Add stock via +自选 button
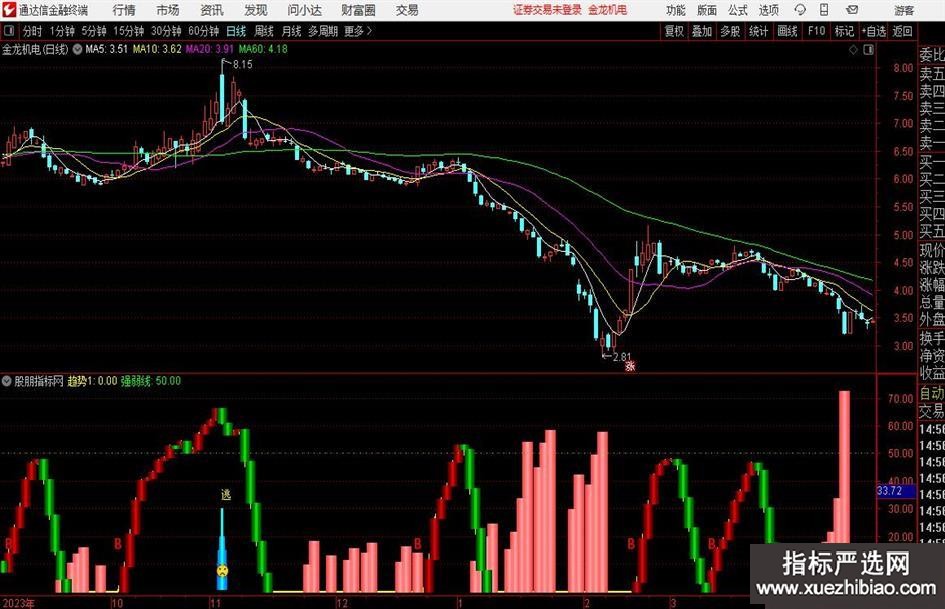This screenshot has width=945, height=609. tap(874, 31)
